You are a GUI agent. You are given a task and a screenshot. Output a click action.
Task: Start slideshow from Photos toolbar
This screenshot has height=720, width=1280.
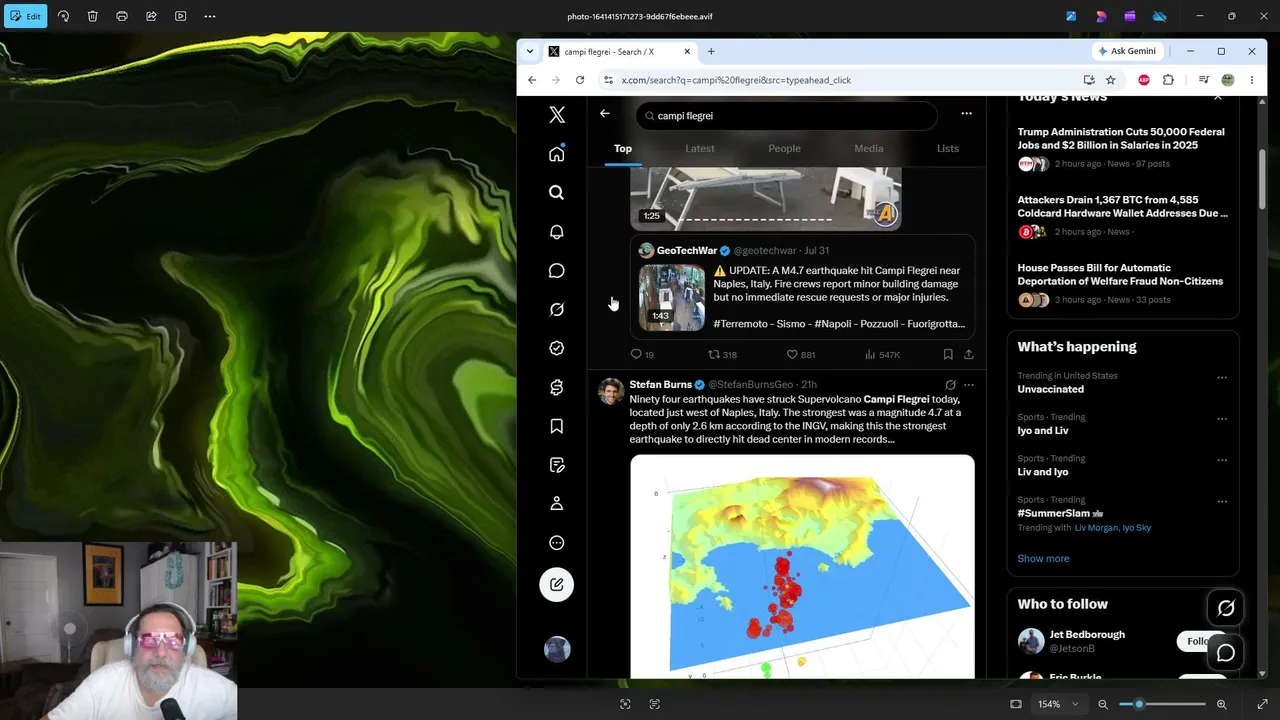click(x=180, y=16)
